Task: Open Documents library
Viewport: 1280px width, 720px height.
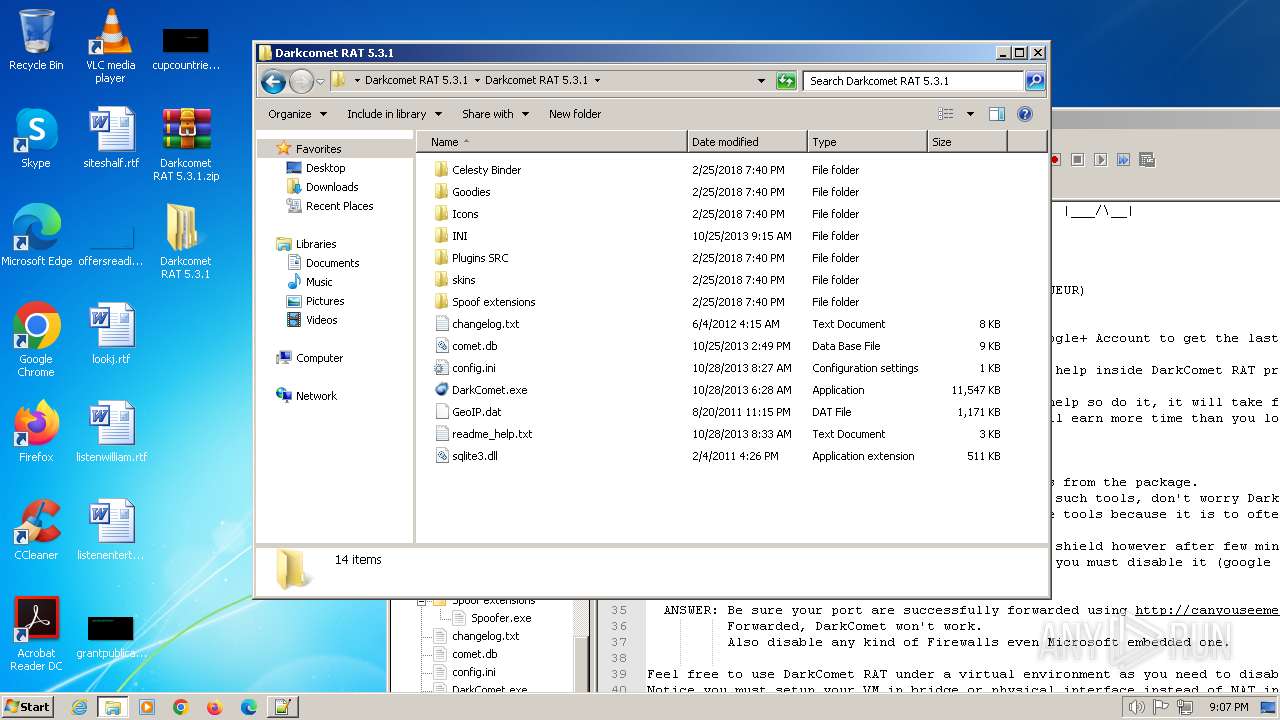Action: [332, 263]
